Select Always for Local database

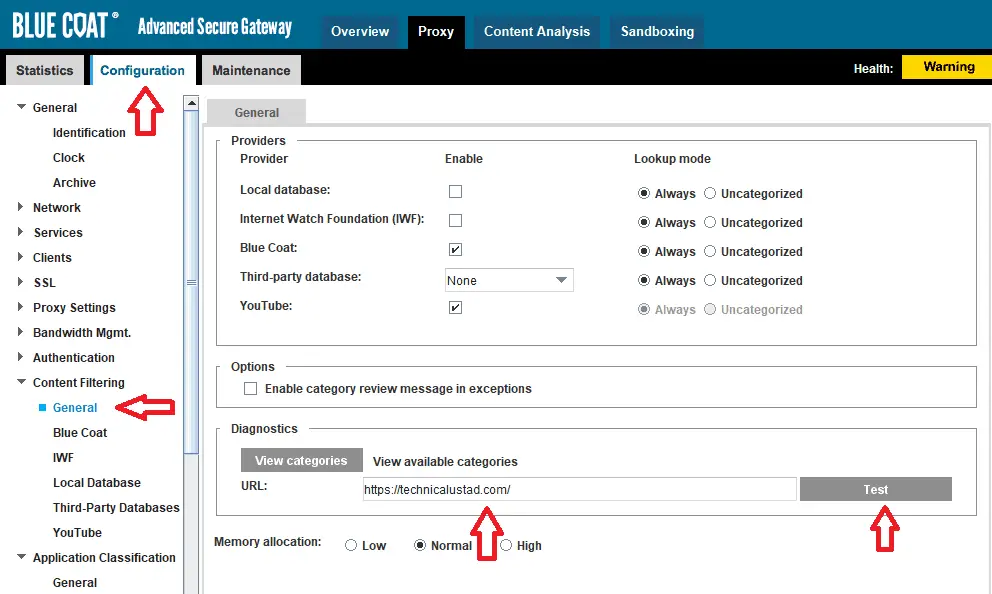(x=643, y=193)
